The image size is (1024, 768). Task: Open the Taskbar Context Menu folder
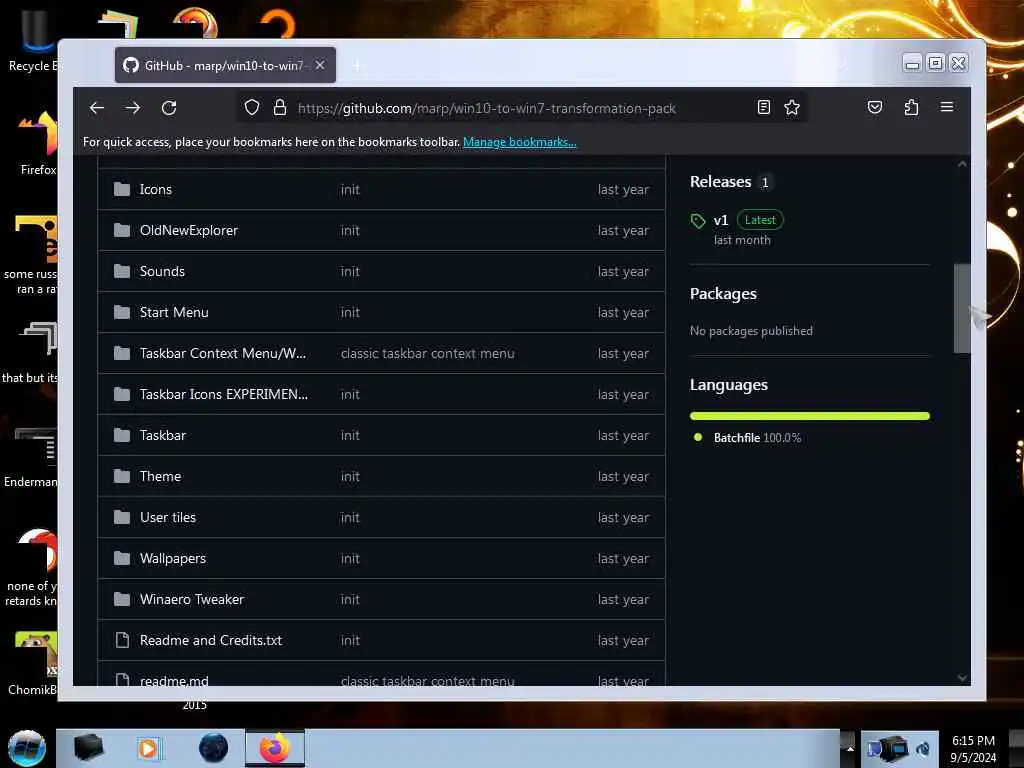[x=223, y=353]
